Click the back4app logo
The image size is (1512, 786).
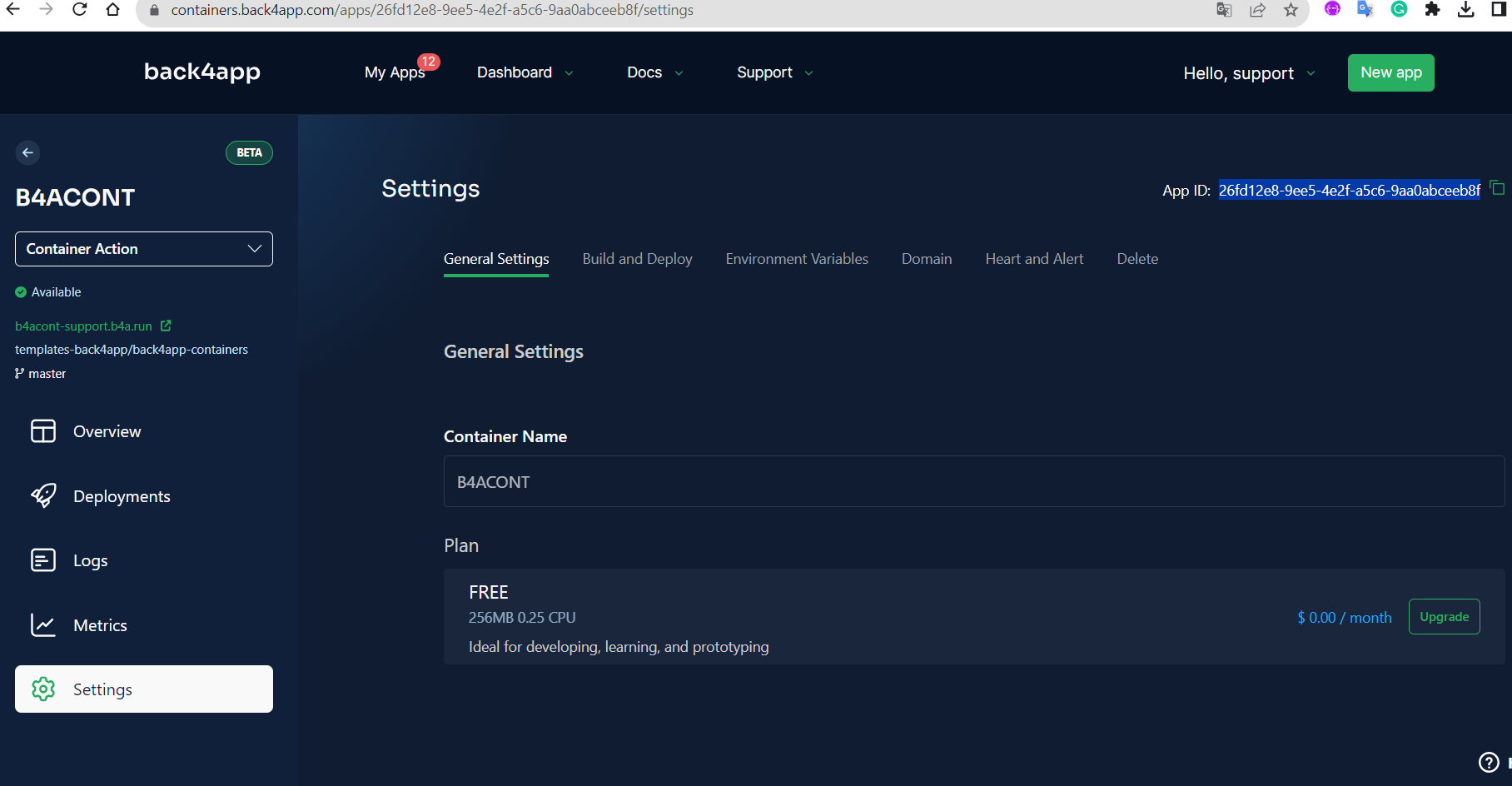tap(202, 72)
